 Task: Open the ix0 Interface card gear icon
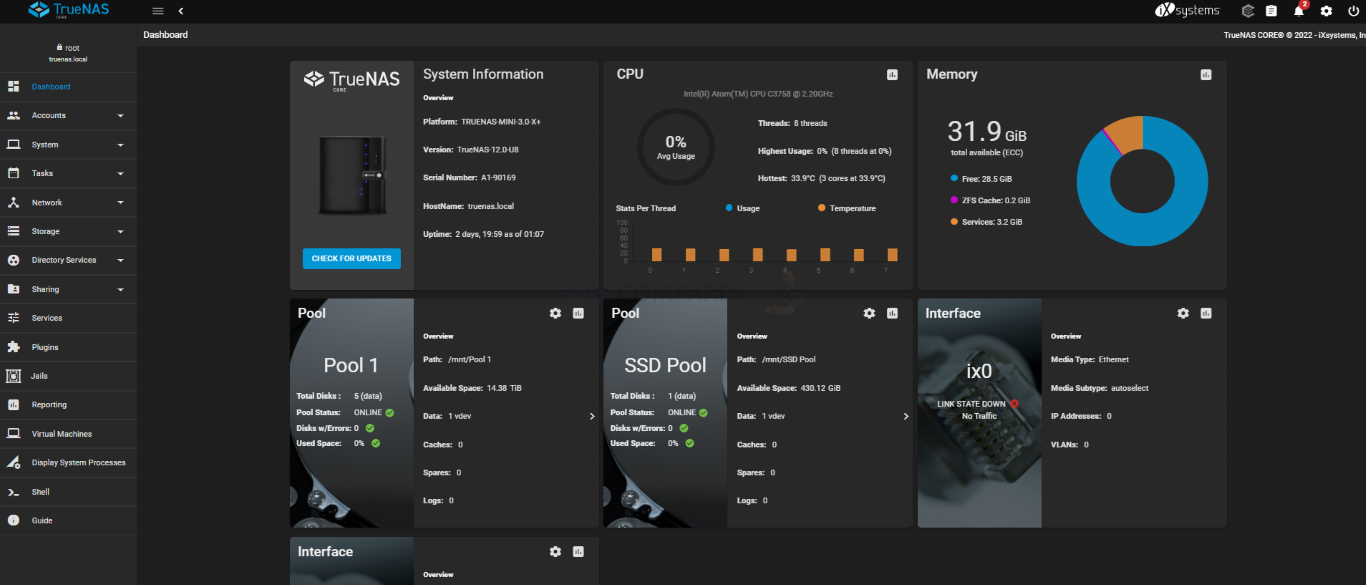coord(1183,313)
